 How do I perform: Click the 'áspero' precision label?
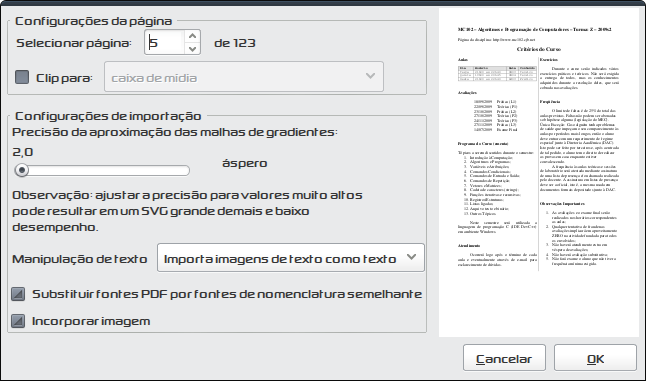point(245,163)
